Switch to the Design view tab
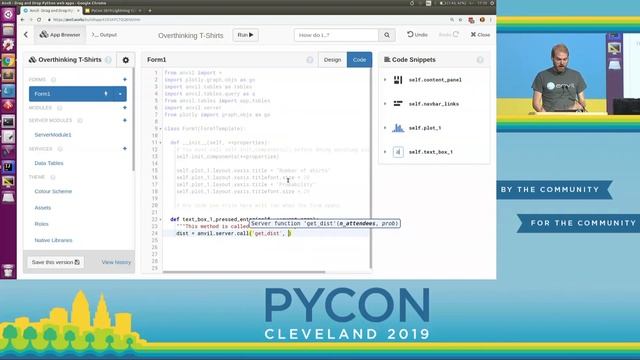Image resolution: width=640 pixels, height=360 pixels. pos(332,60)
